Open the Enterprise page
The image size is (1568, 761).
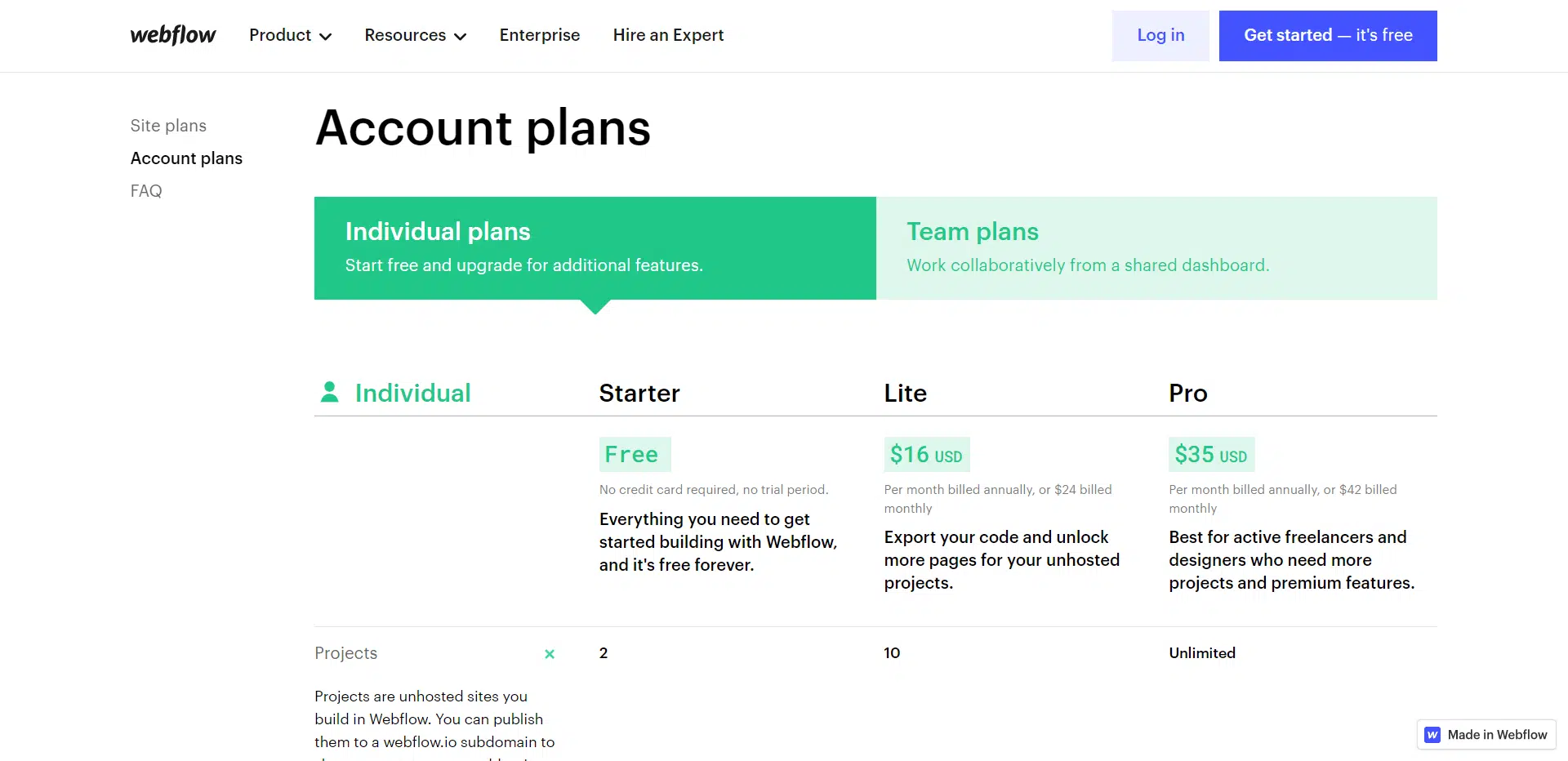540,35
